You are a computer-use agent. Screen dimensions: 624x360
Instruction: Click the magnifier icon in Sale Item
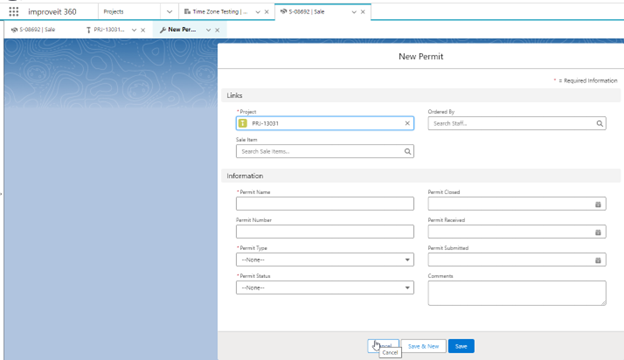tap(408, 152)
